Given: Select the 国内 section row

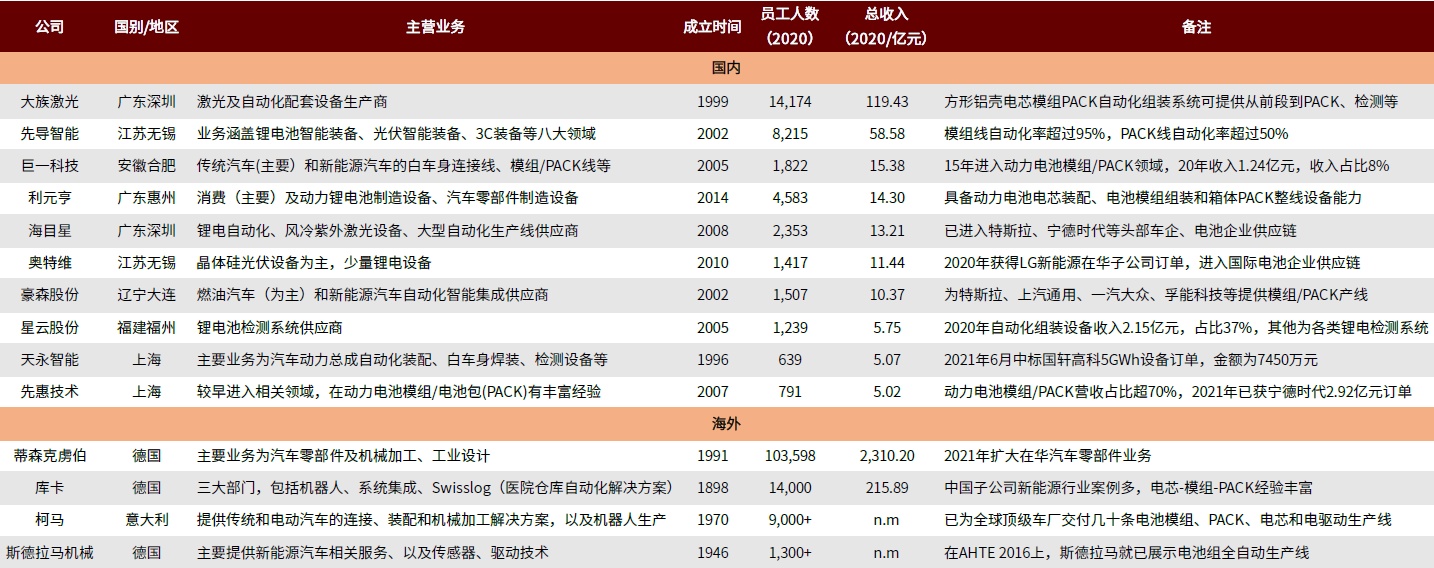Looking at the screenshot, I should click(x=717, y=69).
